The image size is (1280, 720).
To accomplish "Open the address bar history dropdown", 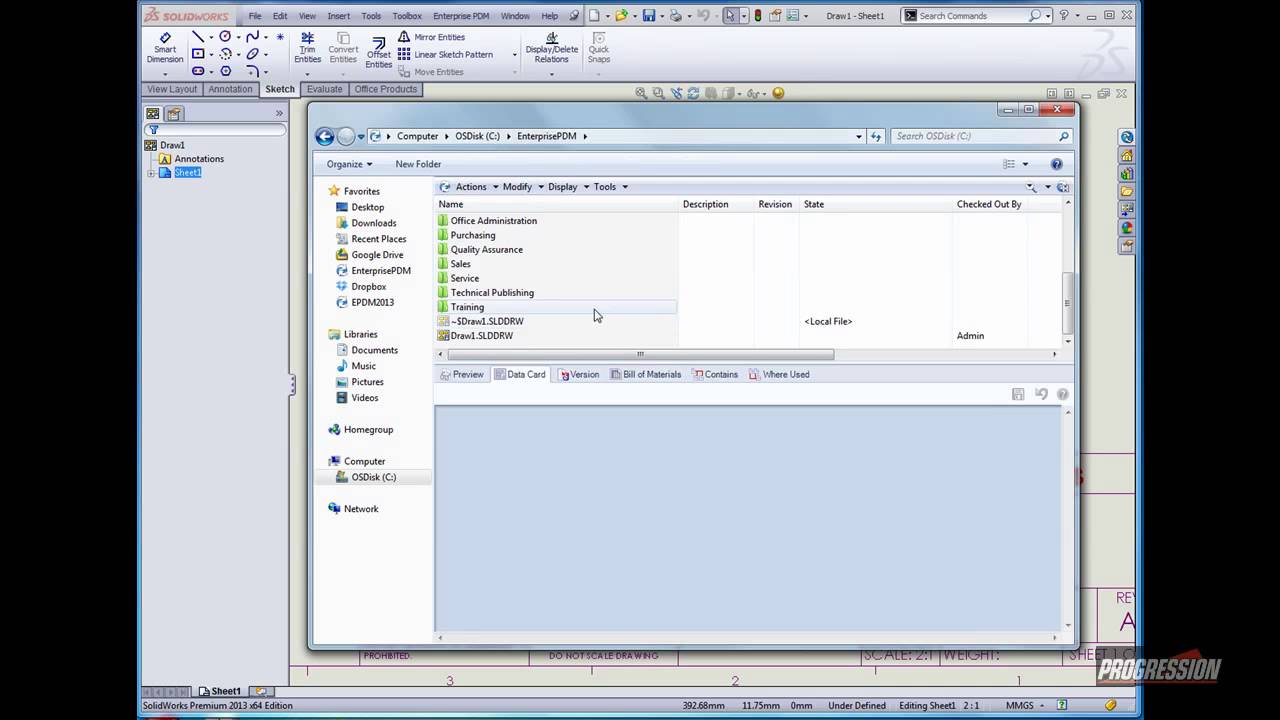I will point(859,137).
